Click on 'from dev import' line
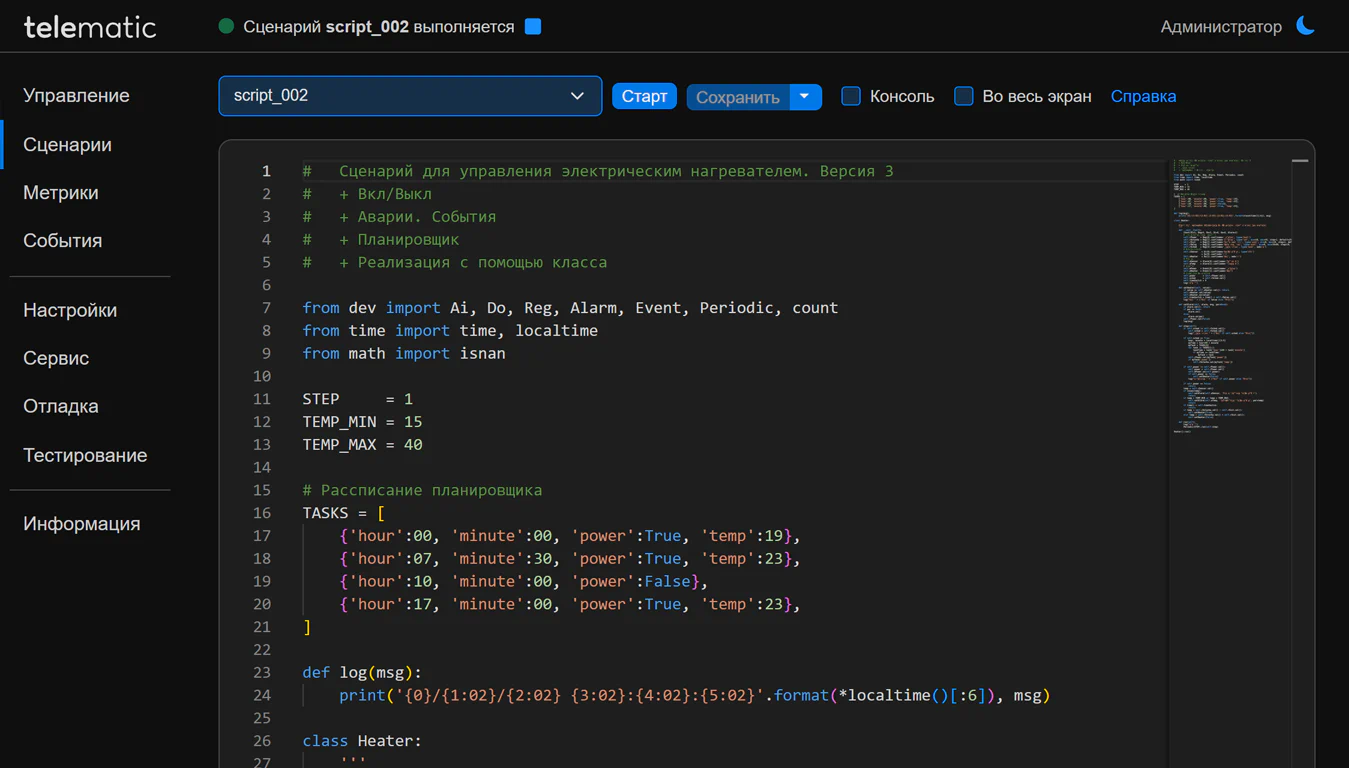The height and width of the screenshot is (768, 1349). coord(570,308)
